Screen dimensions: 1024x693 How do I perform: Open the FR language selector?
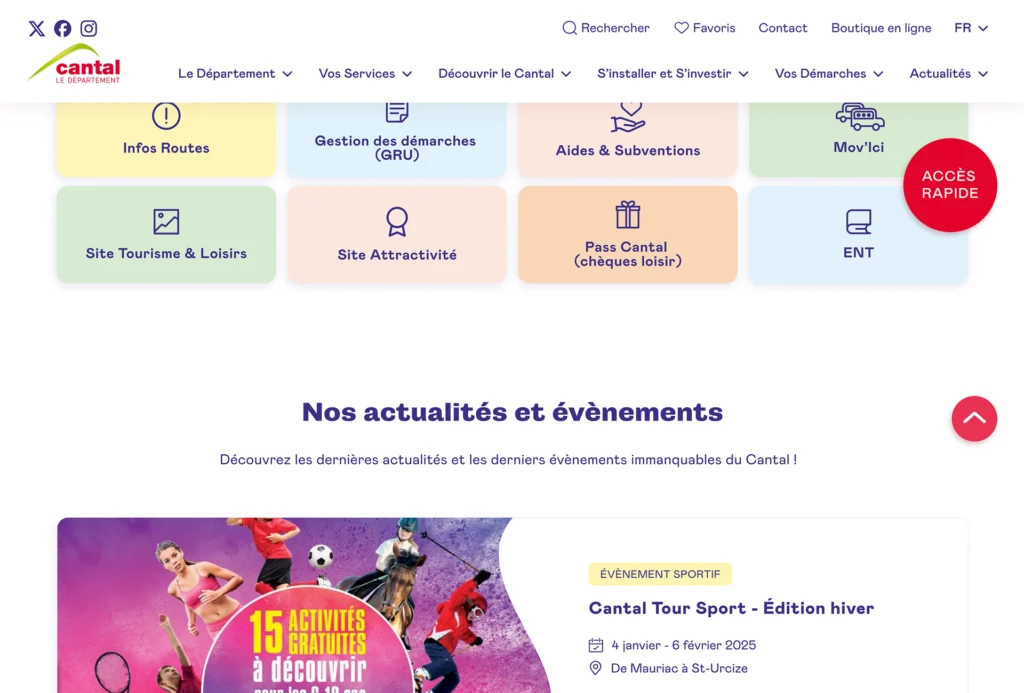tap(971, 28)
